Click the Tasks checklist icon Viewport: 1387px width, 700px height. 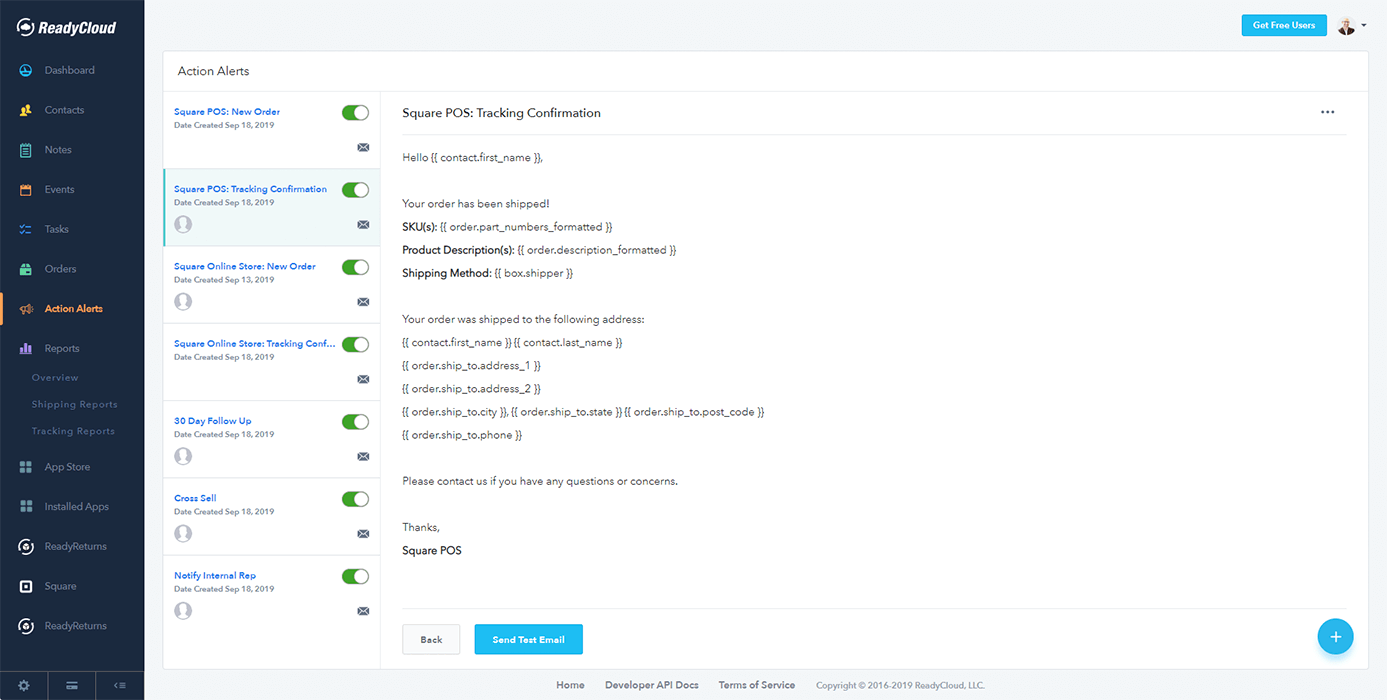(26, 229)
